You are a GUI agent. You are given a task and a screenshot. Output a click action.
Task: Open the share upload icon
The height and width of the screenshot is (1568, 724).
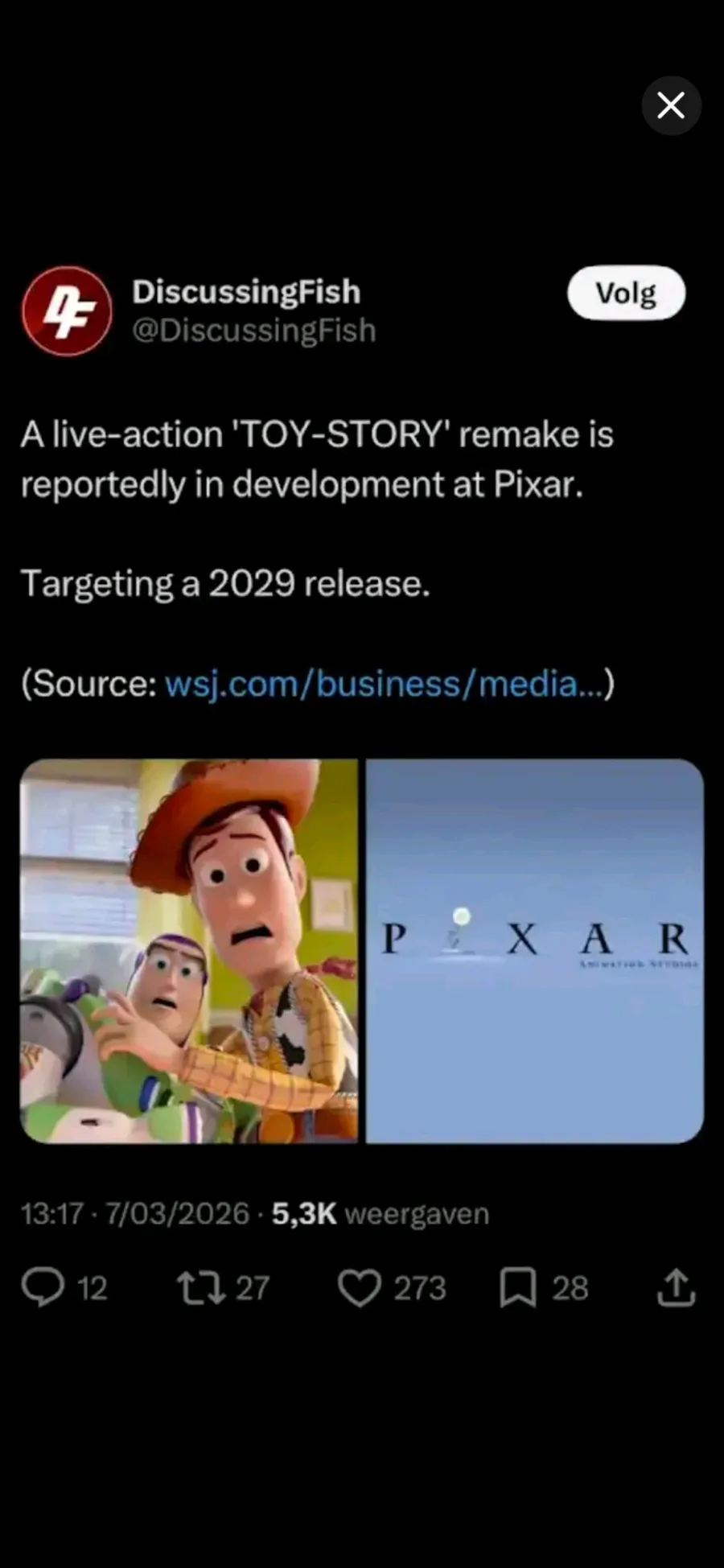click(x=676, y=1287)
